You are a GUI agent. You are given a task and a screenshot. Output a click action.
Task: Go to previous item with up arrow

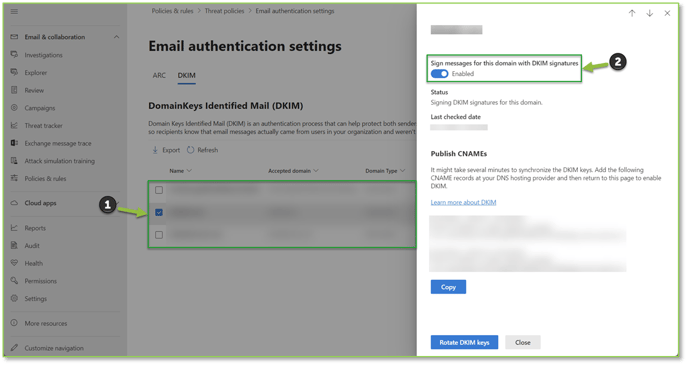coord(632,13)
